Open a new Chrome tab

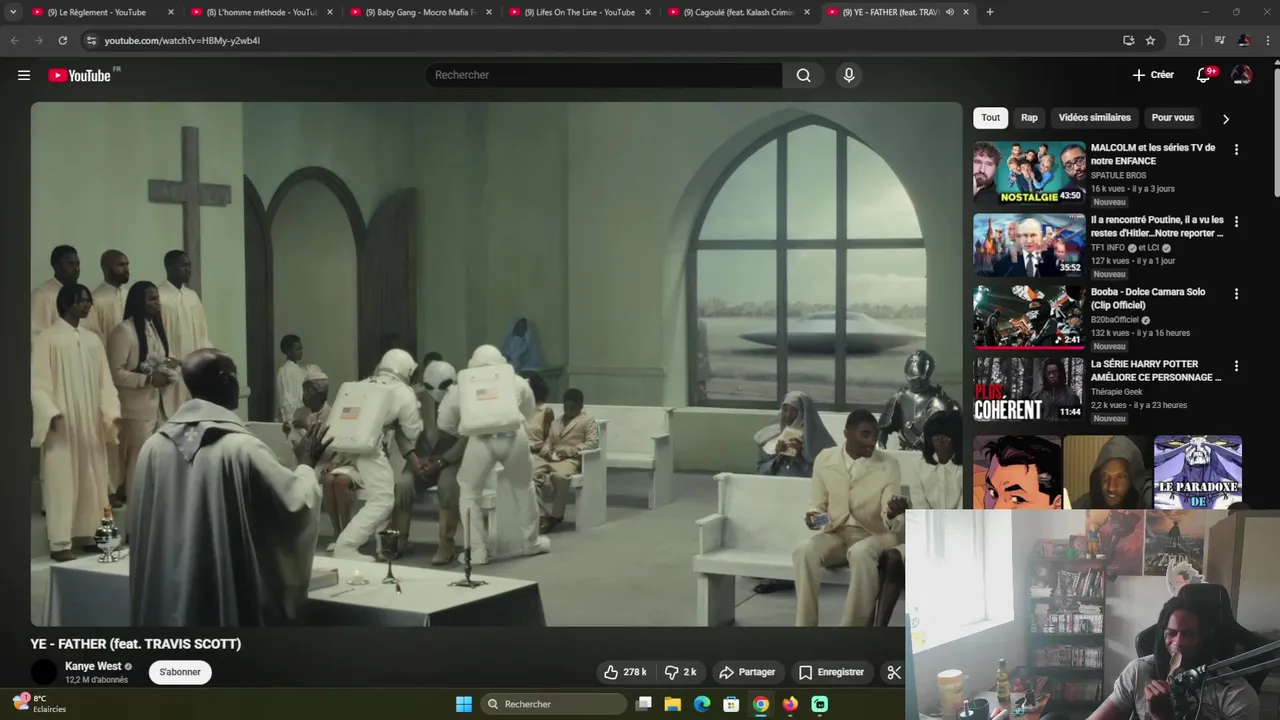click(990, 12)
